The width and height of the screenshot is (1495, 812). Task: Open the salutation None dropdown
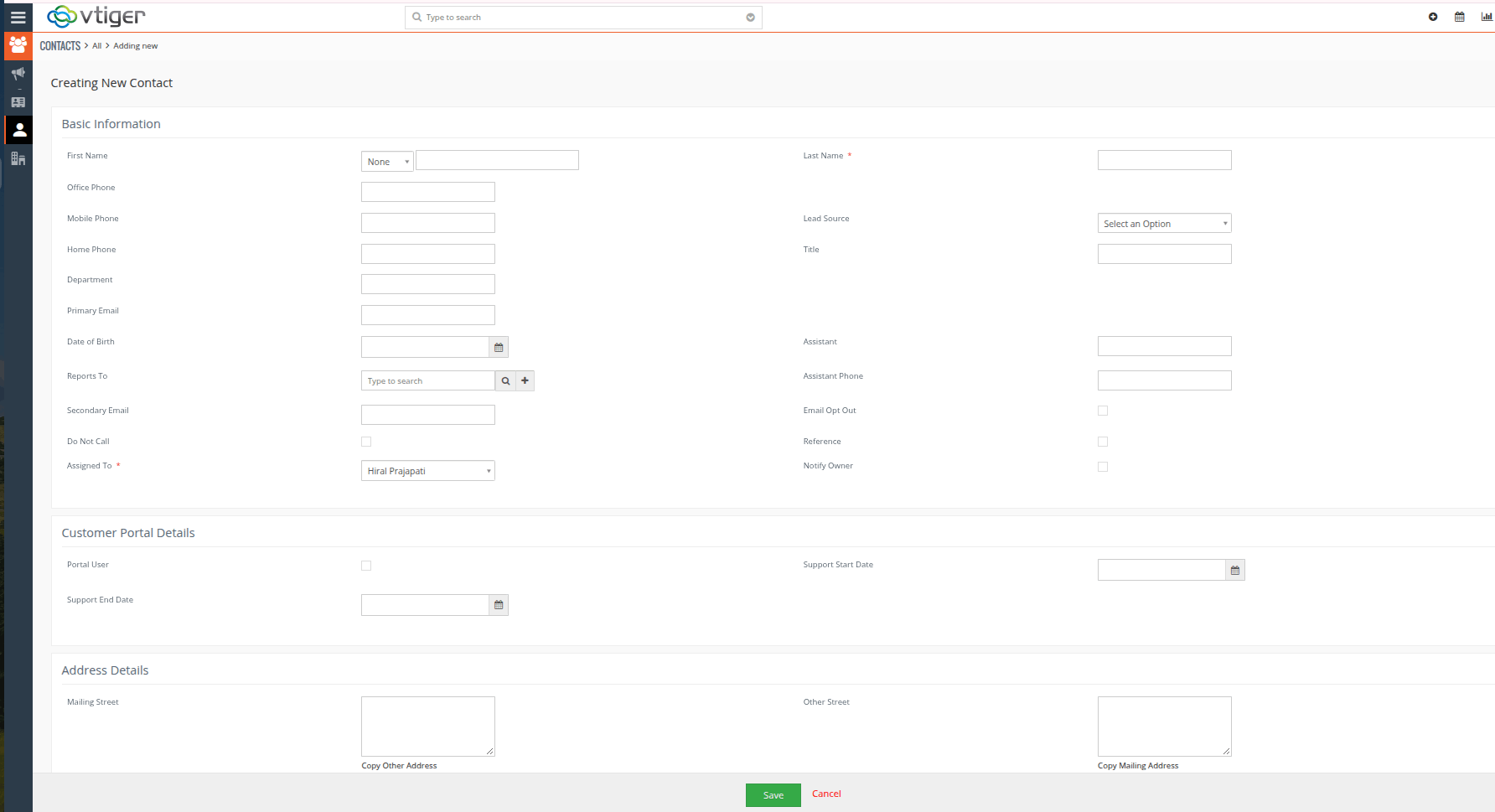coord(387,162)
